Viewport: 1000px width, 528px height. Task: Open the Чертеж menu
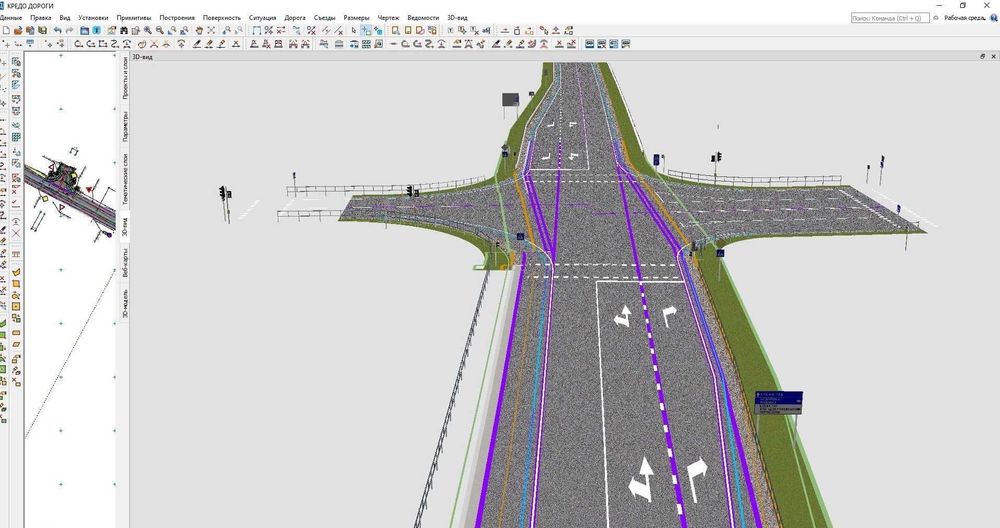click(x=388, y=18)
